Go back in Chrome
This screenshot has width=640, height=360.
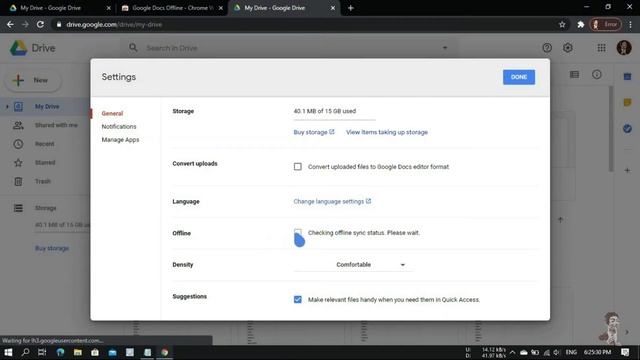click(10, 24)
